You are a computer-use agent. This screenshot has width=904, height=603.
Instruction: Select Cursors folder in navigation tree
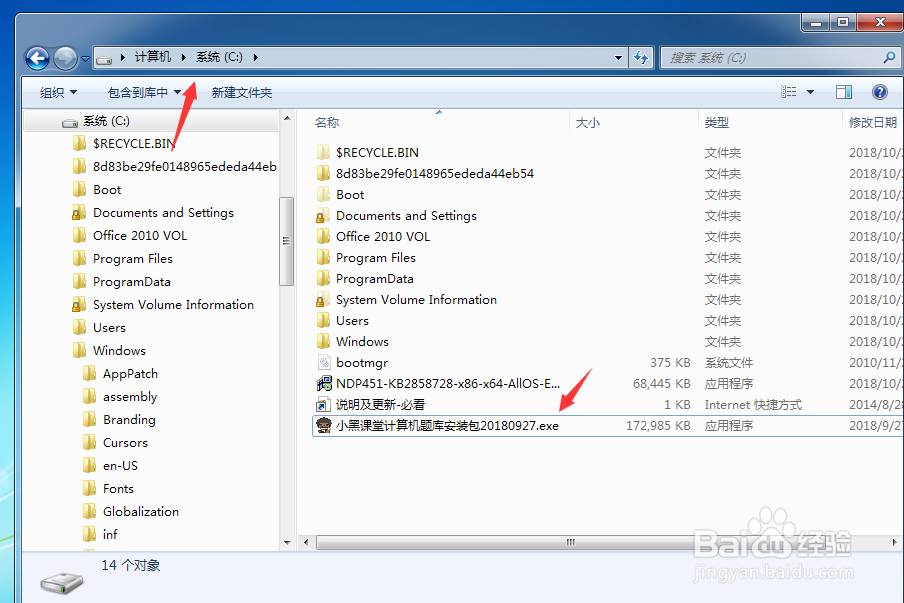click(125, 443)
